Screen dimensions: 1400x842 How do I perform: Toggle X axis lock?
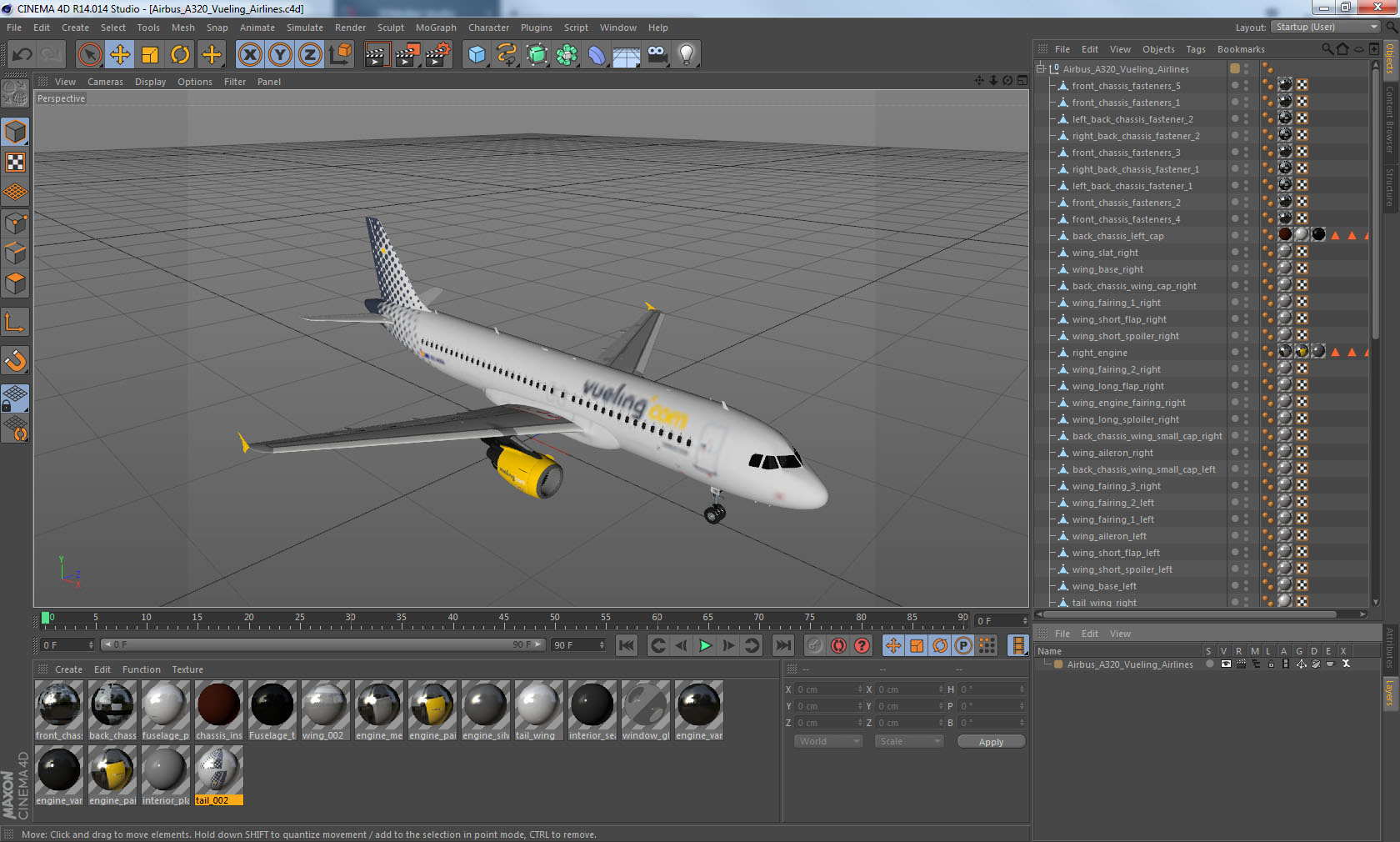(x=250, y=55)
